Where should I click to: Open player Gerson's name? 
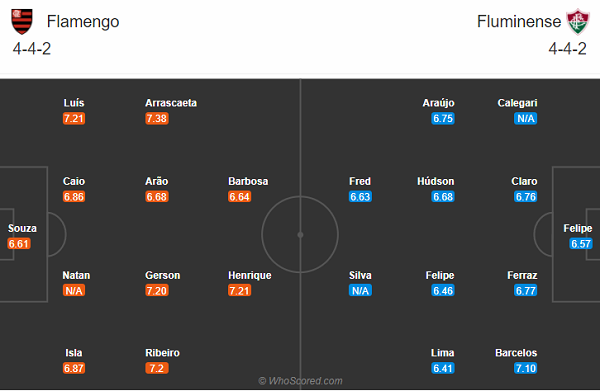coord(162,275)
